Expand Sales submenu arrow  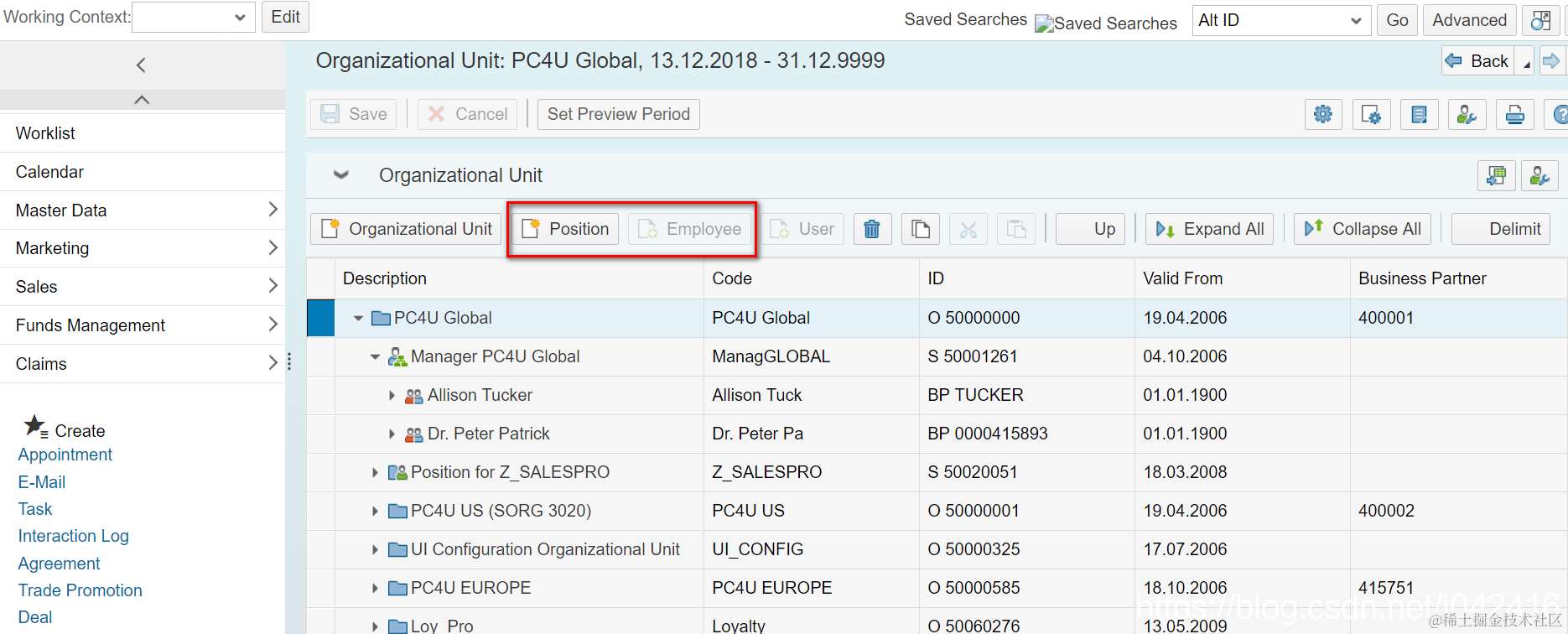273,286
